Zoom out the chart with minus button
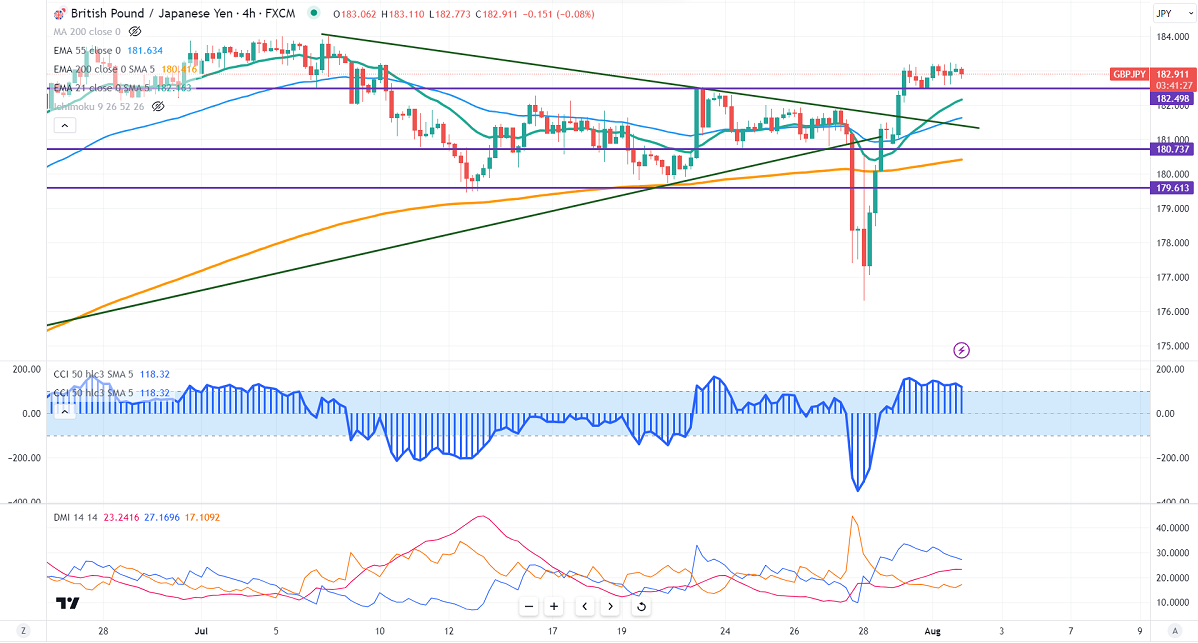Viewport: 1198px width, 643px height. (529, 606)
